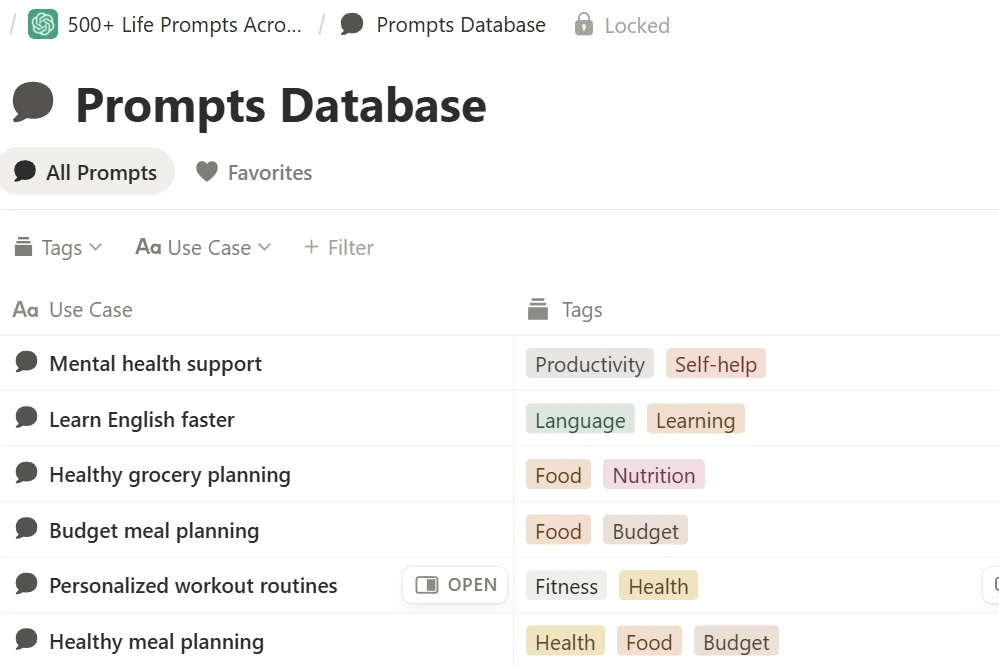Viewport: 999px width, 666px height.
Task: Click speech bubble icon beside Budget meal planning
Action: (x=27, y=530)
